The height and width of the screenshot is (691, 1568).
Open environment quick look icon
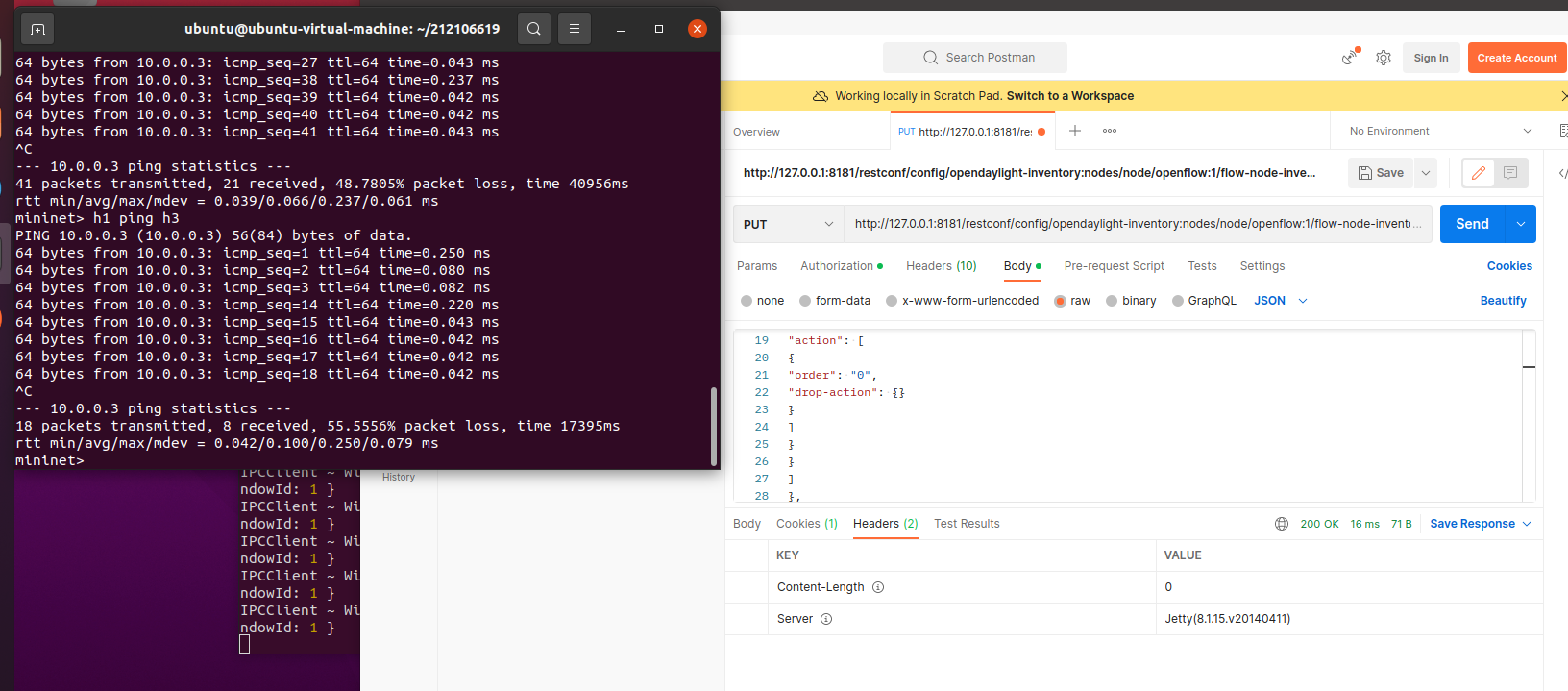coord(1563,131)
